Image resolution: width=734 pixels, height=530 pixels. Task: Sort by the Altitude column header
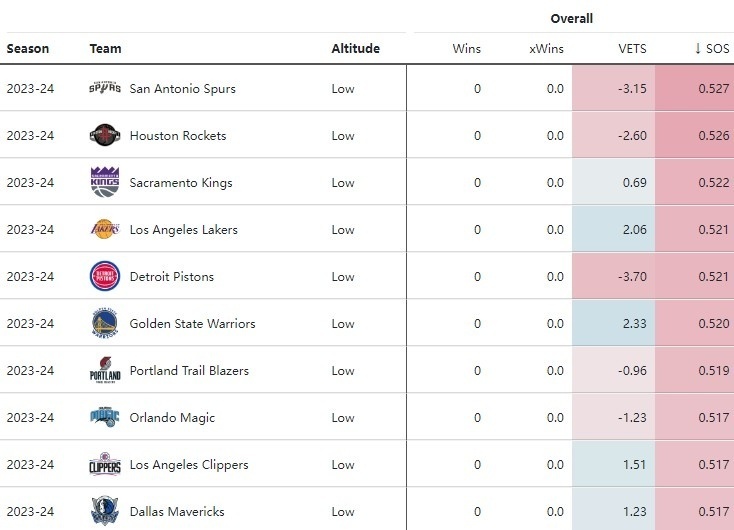[355, 49]
